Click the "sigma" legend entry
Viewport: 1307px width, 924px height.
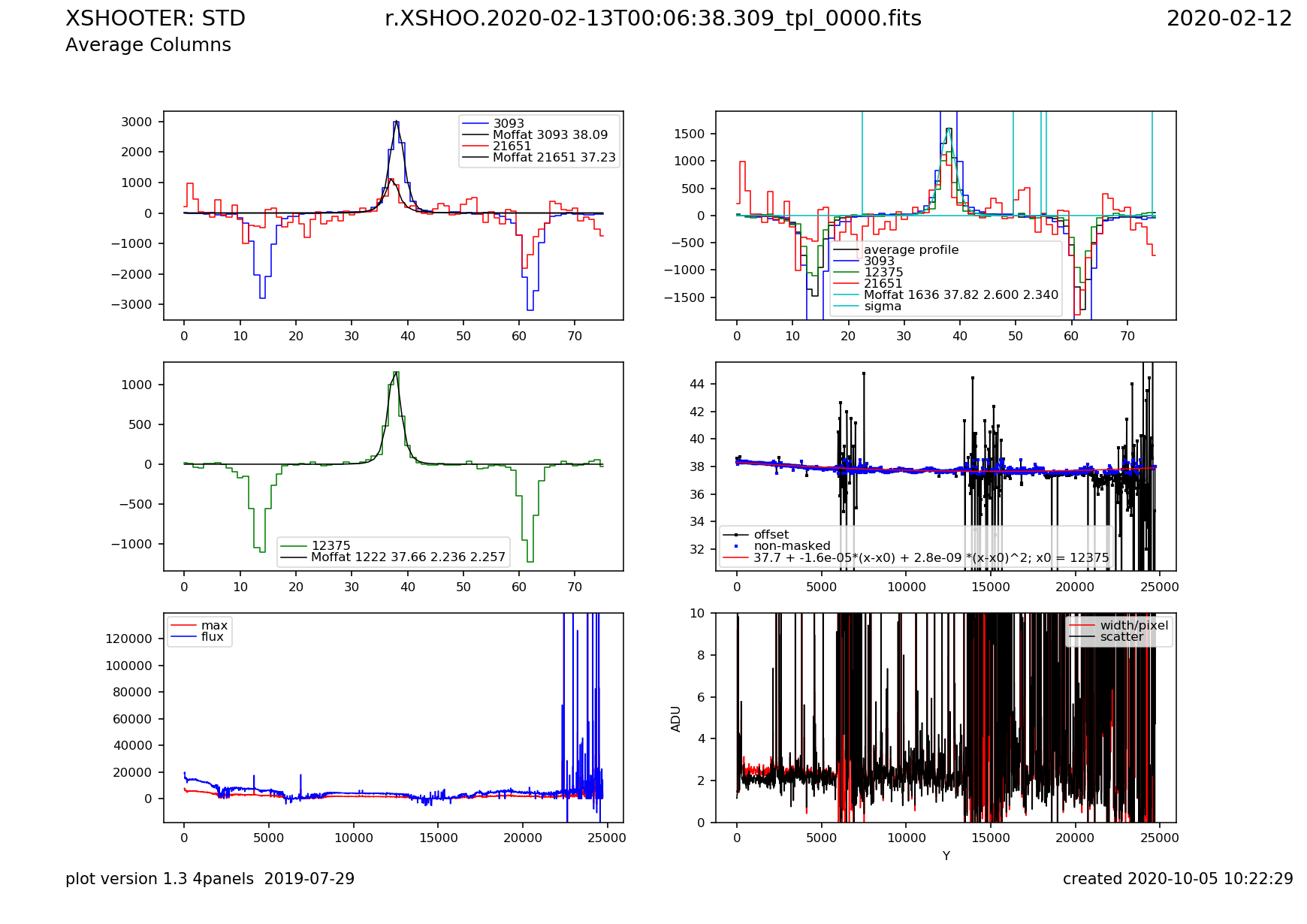[x=882, y=306]
